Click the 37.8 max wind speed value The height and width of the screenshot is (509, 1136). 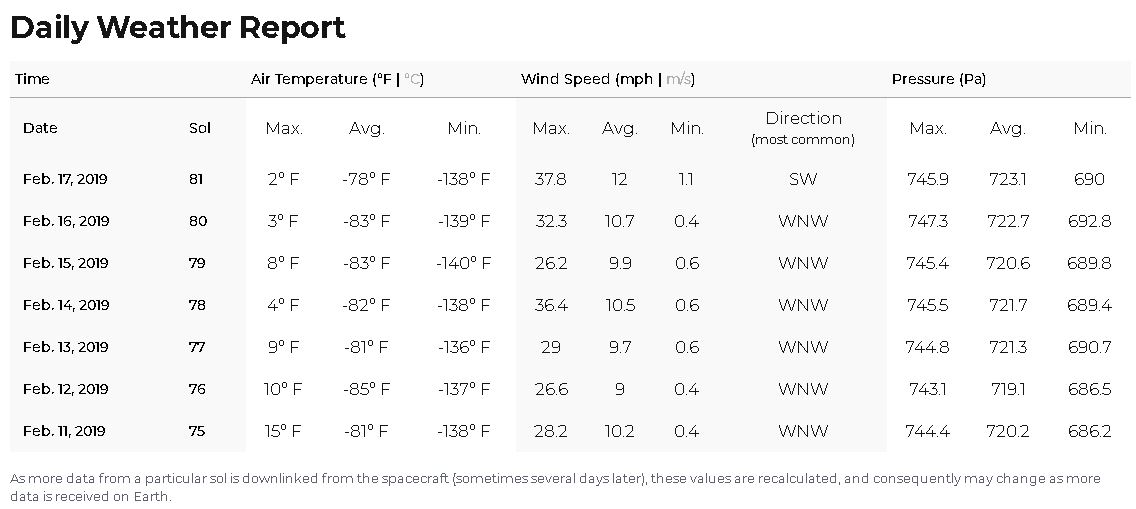550,179
